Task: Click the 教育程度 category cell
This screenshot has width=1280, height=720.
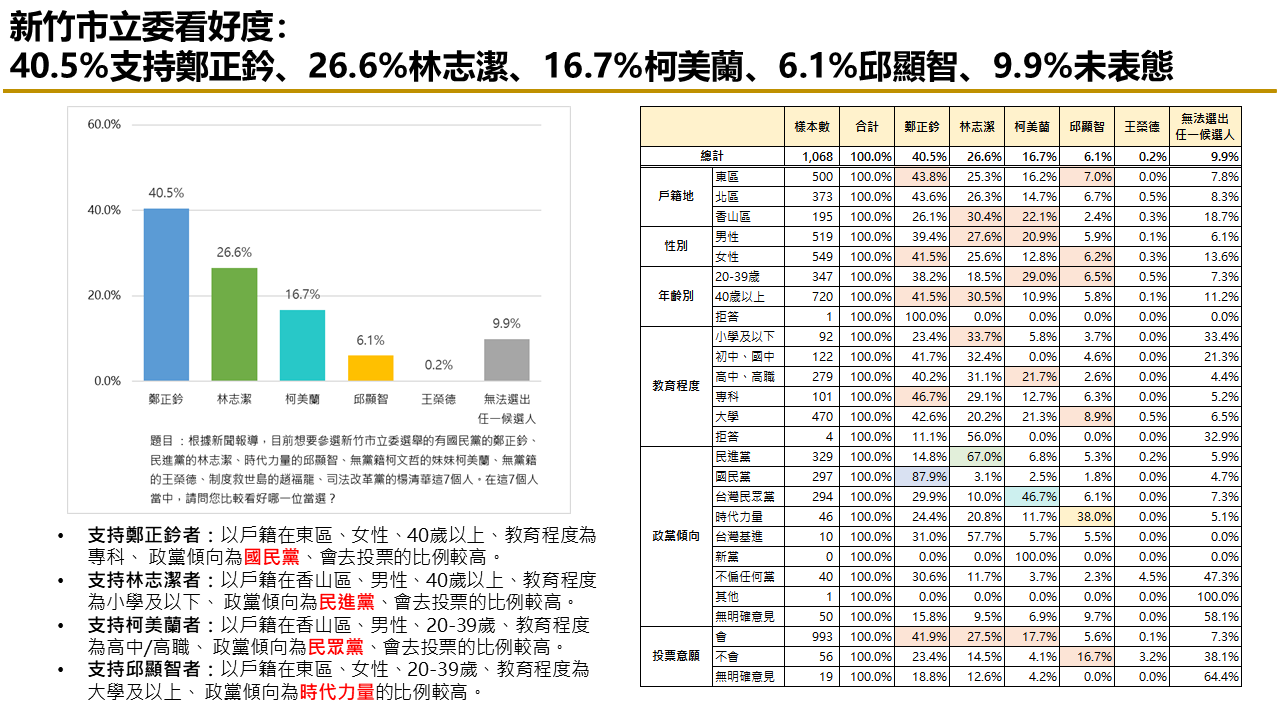Action: (676, 386)
